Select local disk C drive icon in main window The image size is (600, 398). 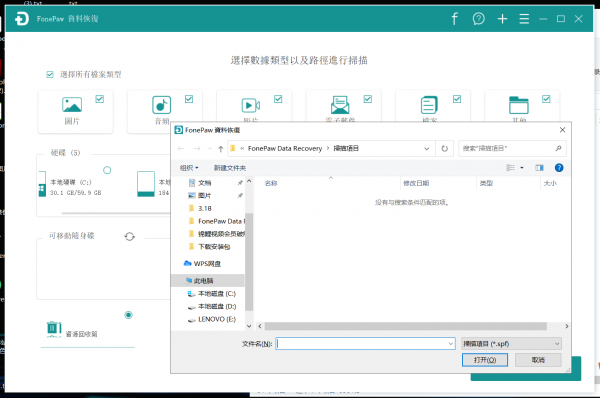coord(42,184)
